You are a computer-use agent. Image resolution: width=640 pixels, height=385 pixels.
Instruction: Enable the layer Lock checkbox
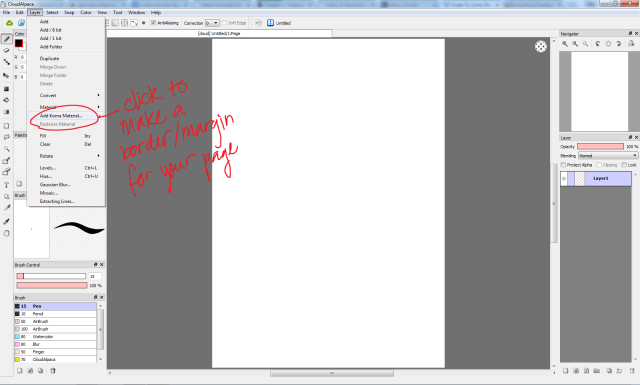tap(624, 165)
